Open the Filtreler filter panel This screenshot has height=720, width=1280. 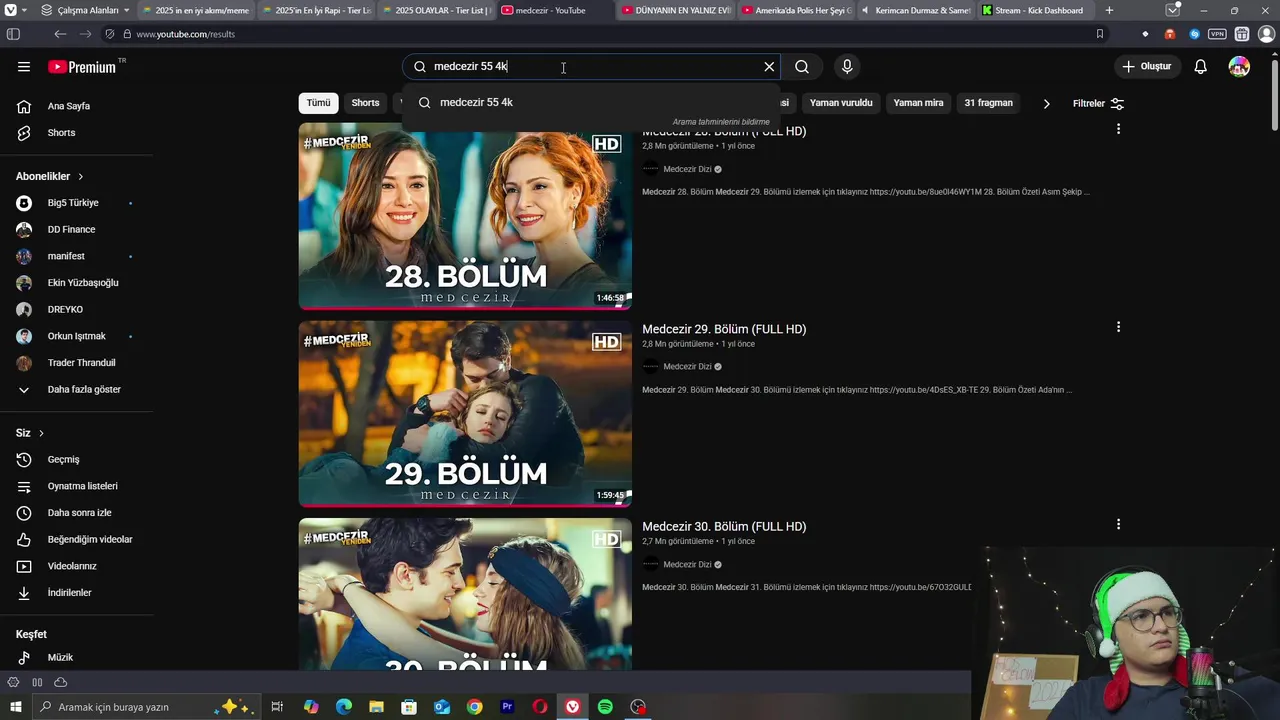[x=1098, y=104]
